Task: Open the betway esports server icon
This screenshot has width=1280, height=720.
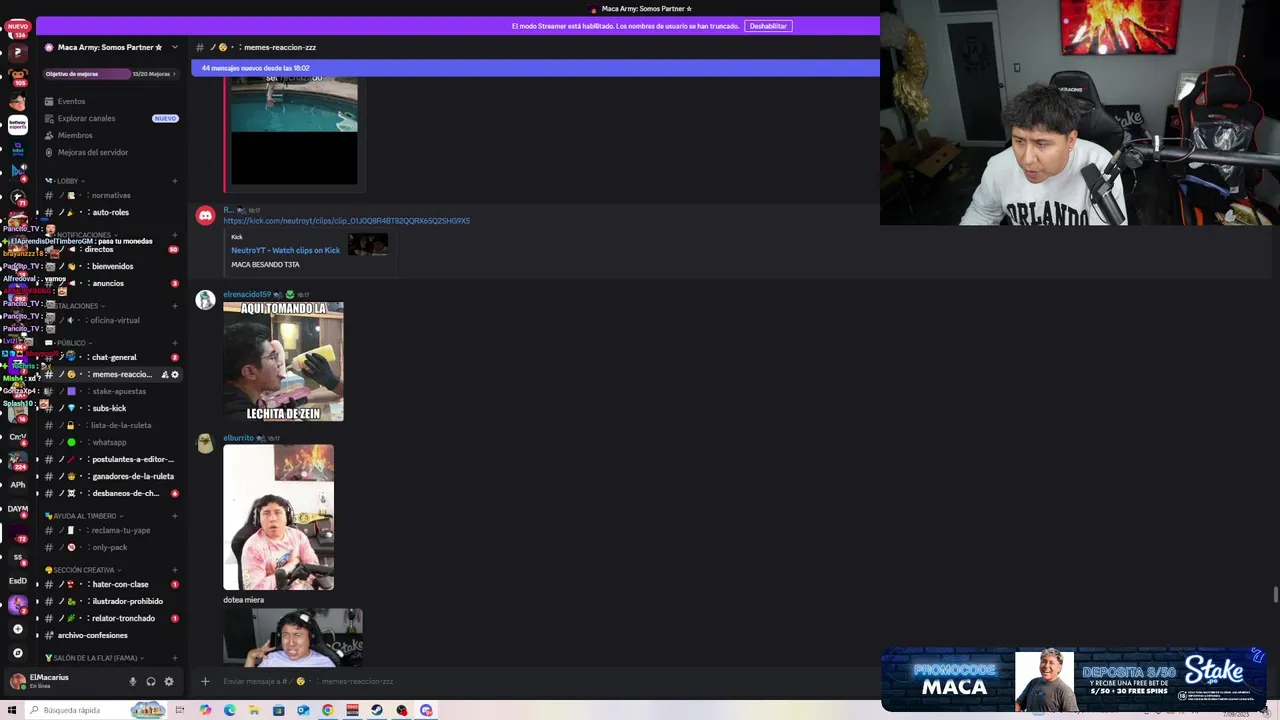Action: [x=17, y=125]
